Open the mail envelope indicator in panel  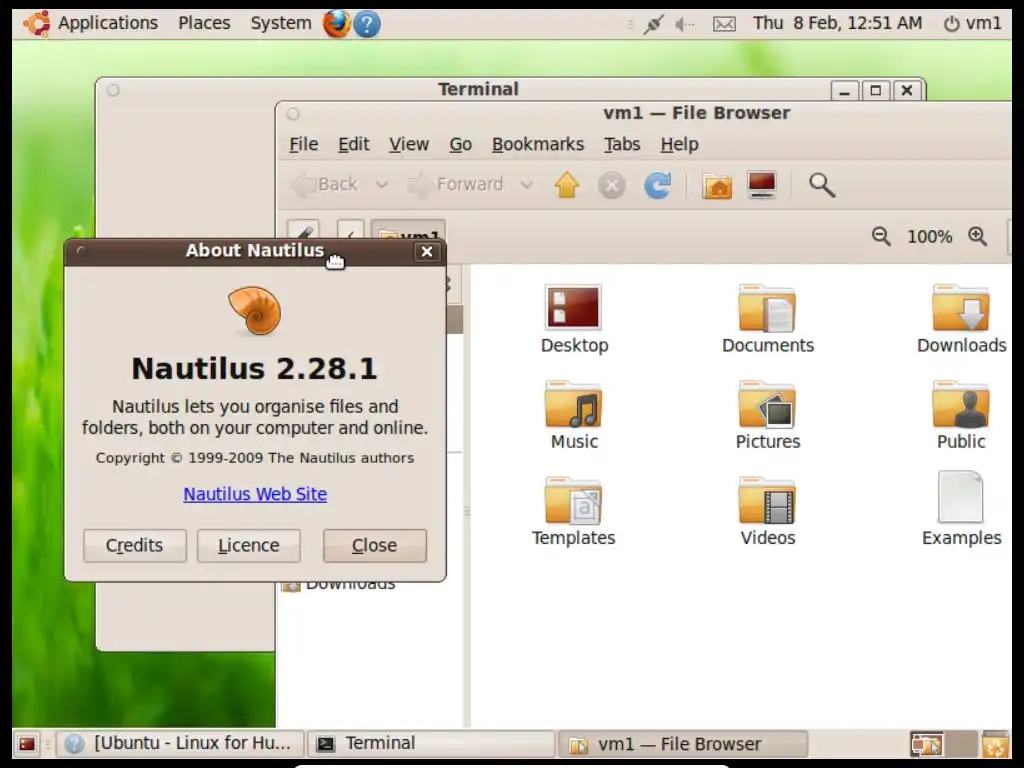point(724,24)
